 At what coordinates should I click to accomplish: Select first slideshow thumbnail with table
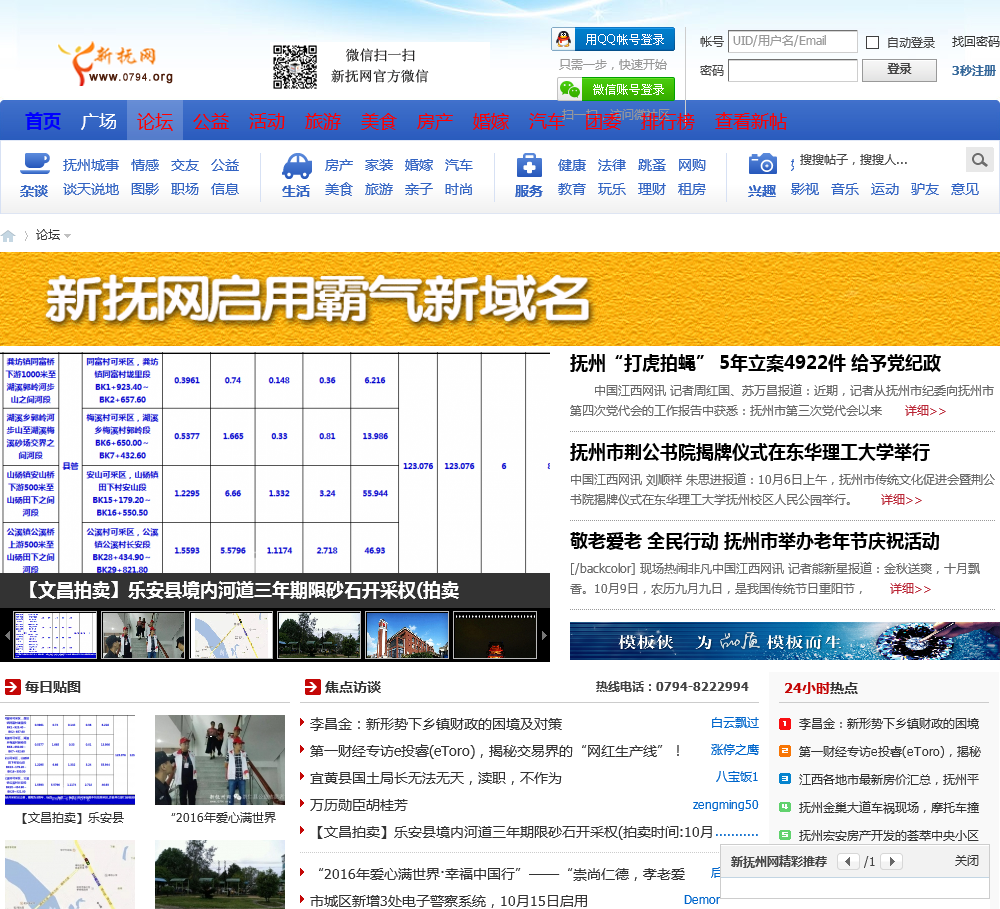point(55,635)
